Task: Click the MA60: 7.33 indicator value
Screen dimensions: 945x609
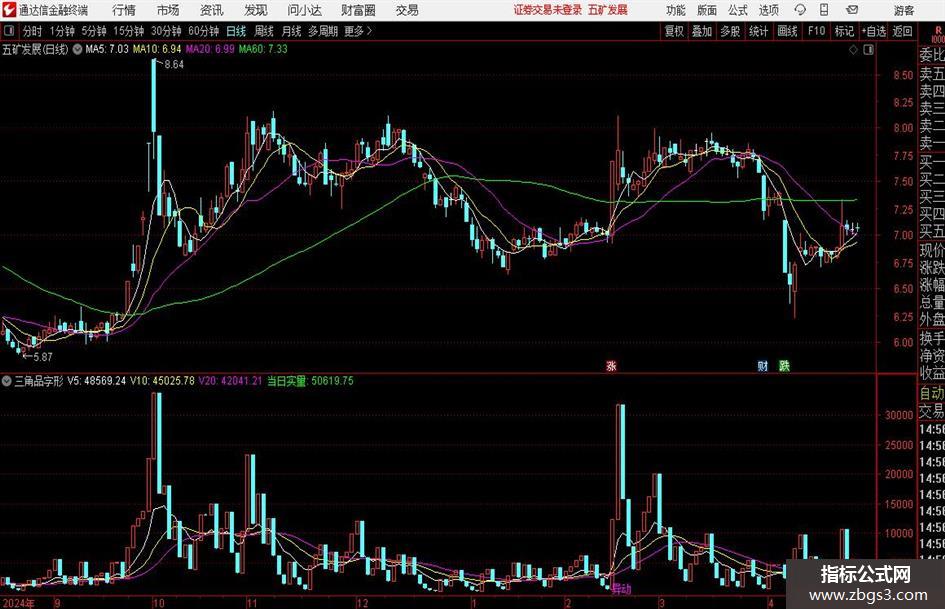Action: pyautogui.click(x=263, y=49)
